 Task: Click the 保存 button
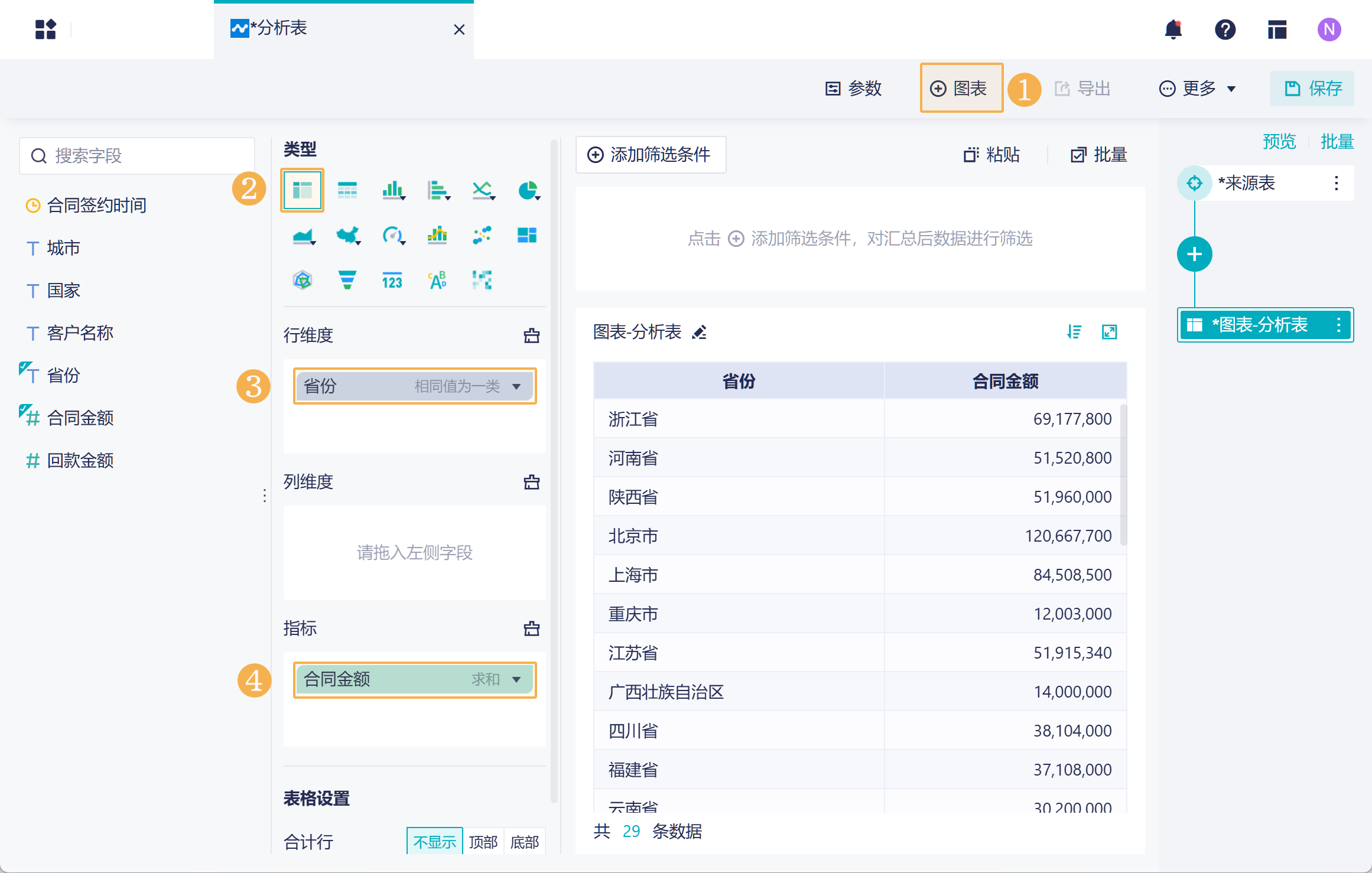click(x=1312, y=89)
